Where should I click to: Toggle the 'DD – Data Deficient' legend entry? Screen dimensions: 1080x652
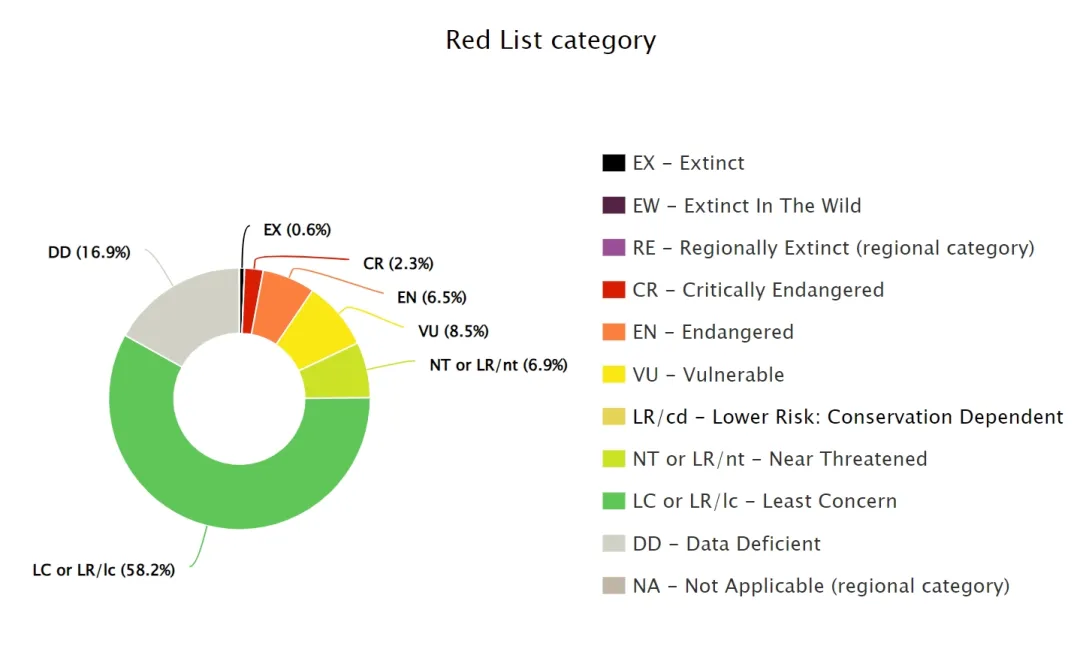coord(726,544)
